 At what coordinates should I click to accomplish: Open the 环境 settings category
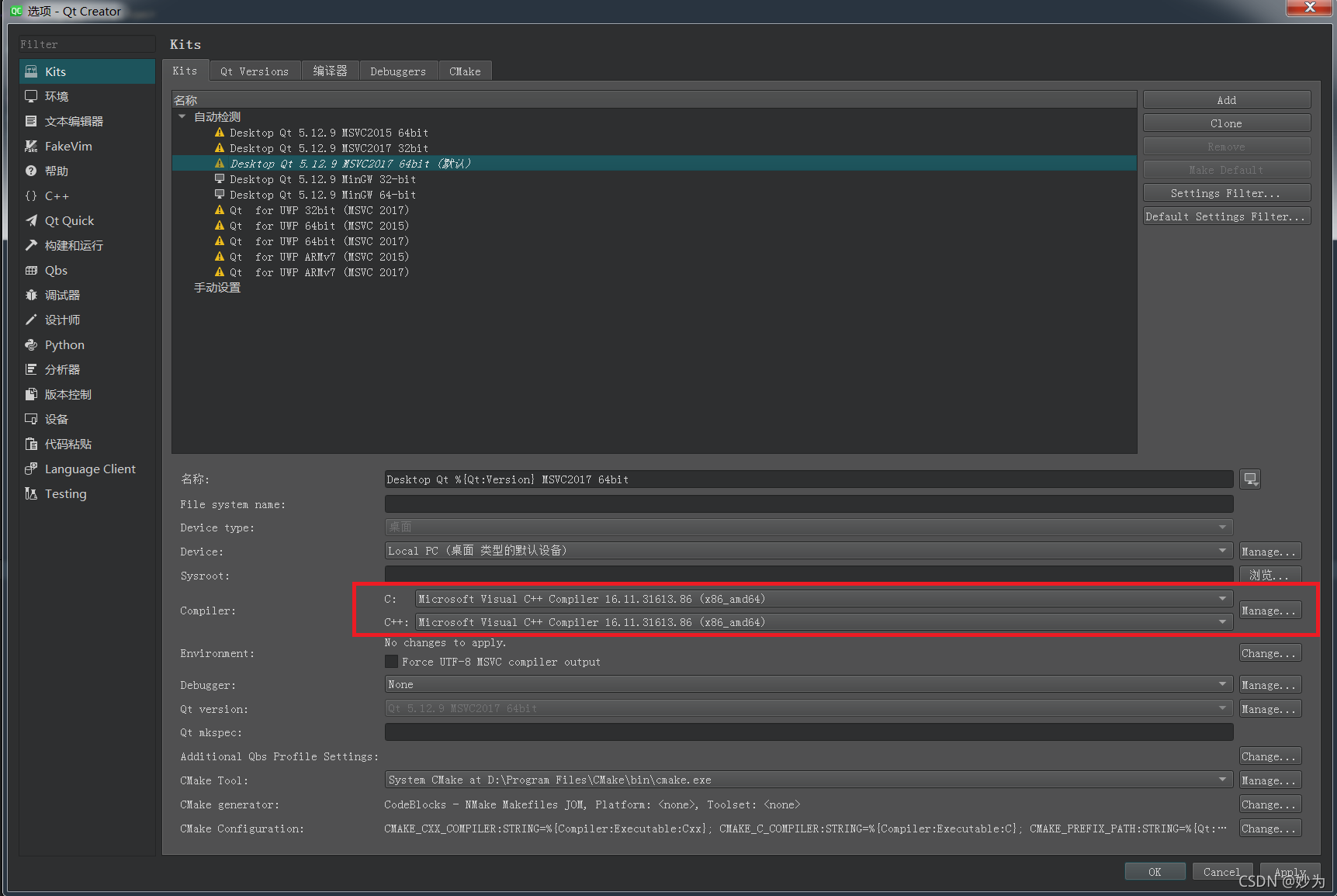(x=87, y=96)
